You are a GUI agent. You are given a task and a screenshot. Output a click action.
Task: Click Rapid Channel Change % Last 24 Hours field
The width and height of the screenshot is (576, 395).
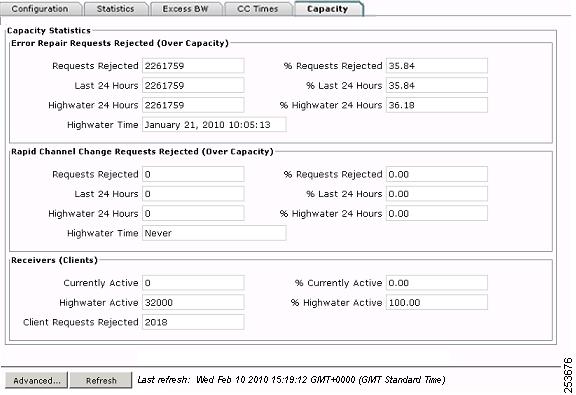coord(437,194)
